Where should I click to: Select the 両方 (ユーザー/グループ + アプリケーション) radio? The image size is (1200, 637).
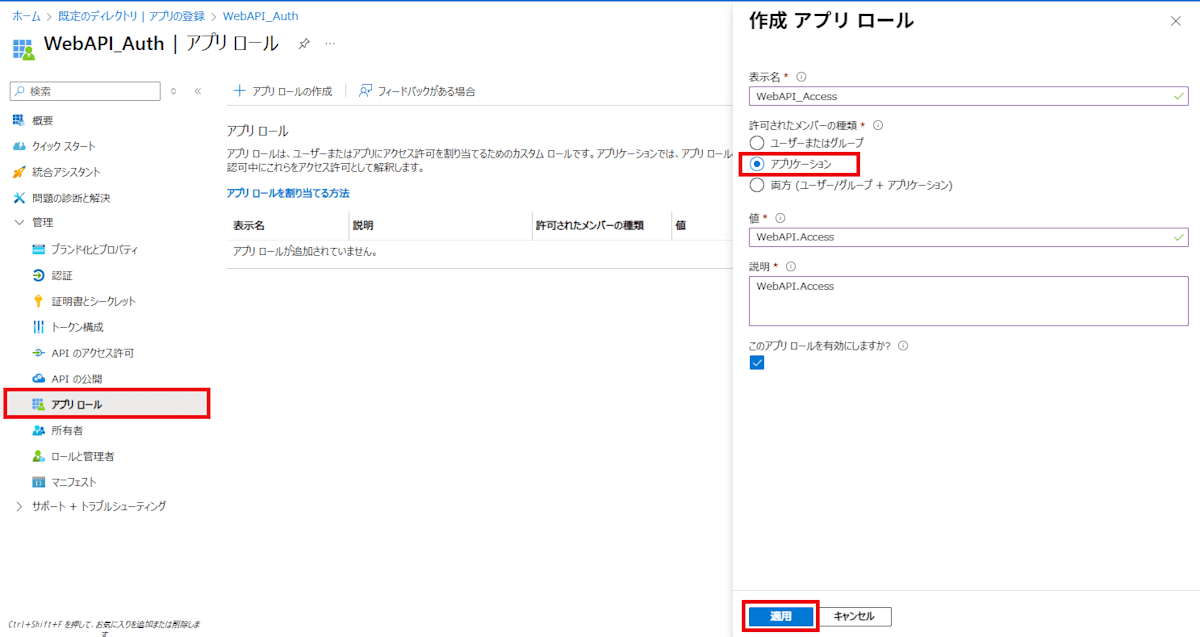click(757, 185)
